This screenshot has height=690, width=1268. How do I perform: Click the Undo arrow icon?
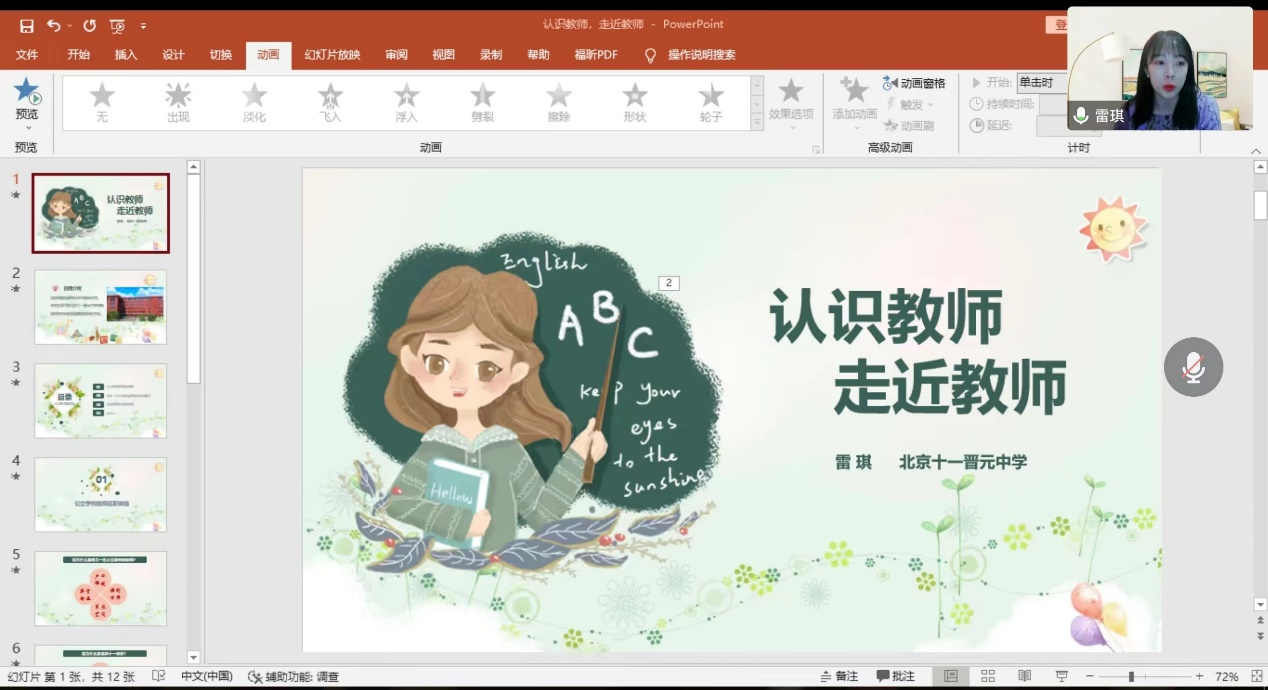[53, 25]
